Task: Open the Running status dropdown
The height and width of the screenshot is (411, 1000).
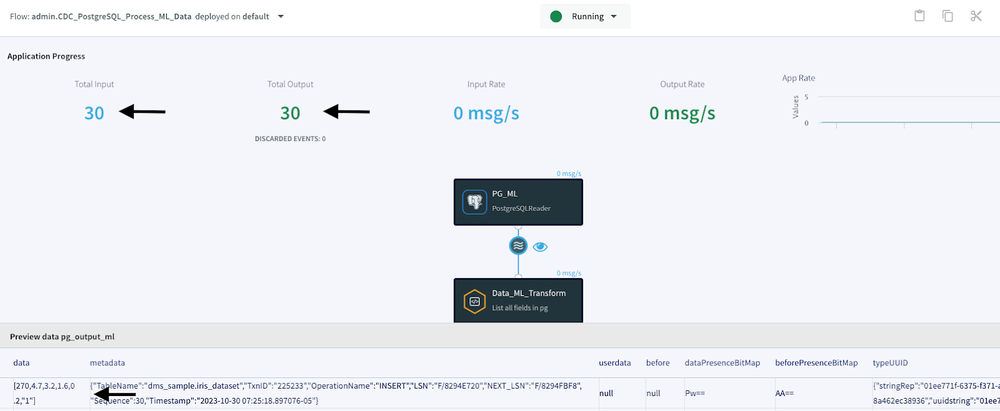Action: click(x=585, y=17)
